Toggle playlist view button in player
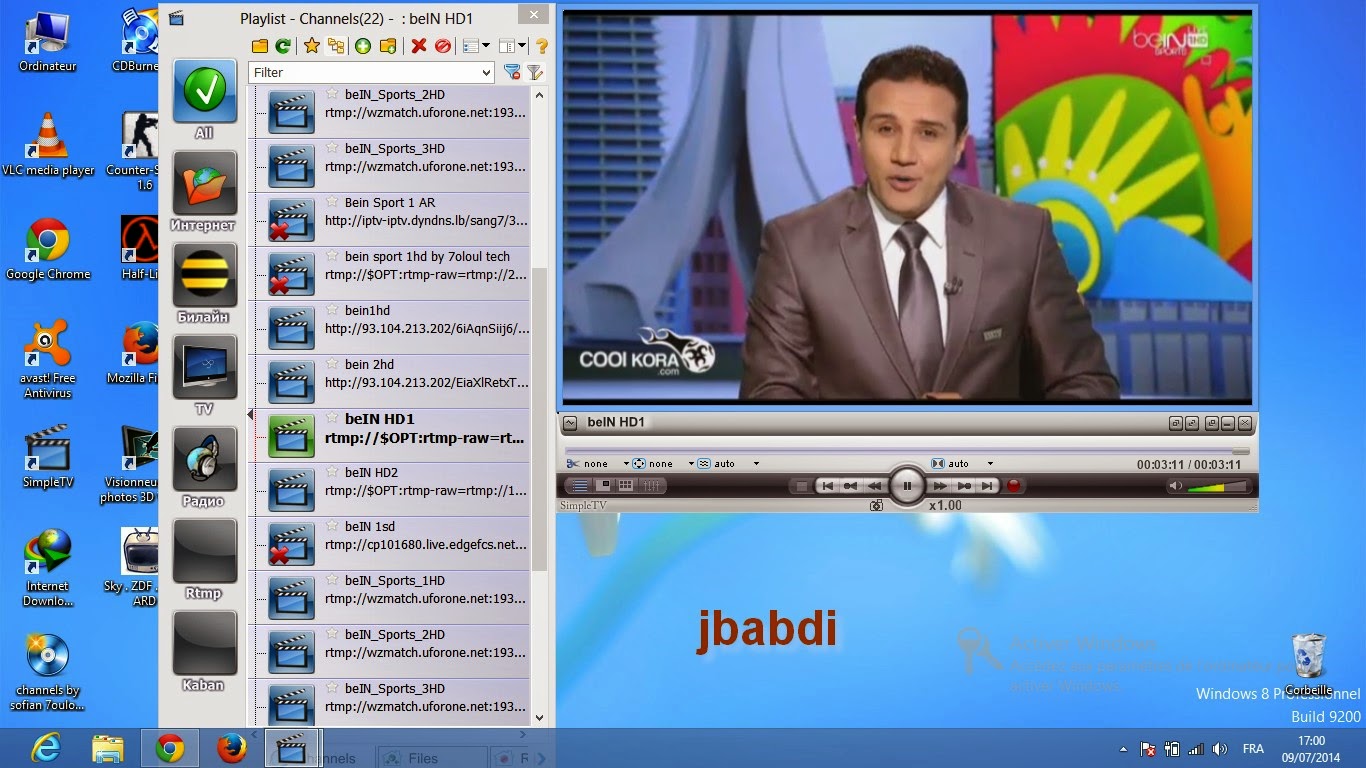The image size is (1366, 768). pos(580,486)
